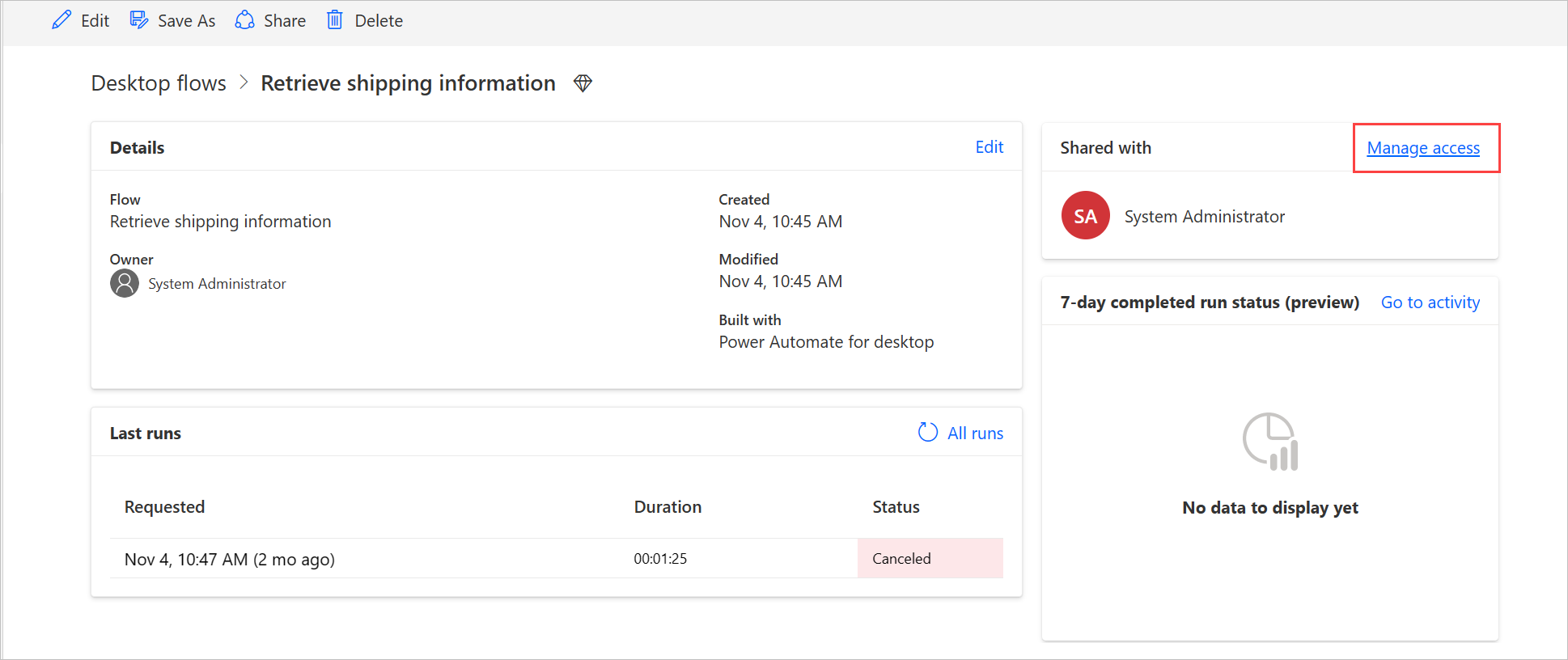The height and width of the screenshot is (660, 1568).
Task: Click the Delete label in toolbar
Action: tap(379, 21)
